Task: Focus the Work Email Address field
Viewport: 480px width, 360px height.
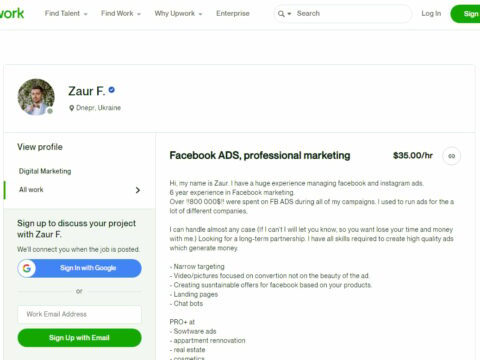Action: point(79,314)
